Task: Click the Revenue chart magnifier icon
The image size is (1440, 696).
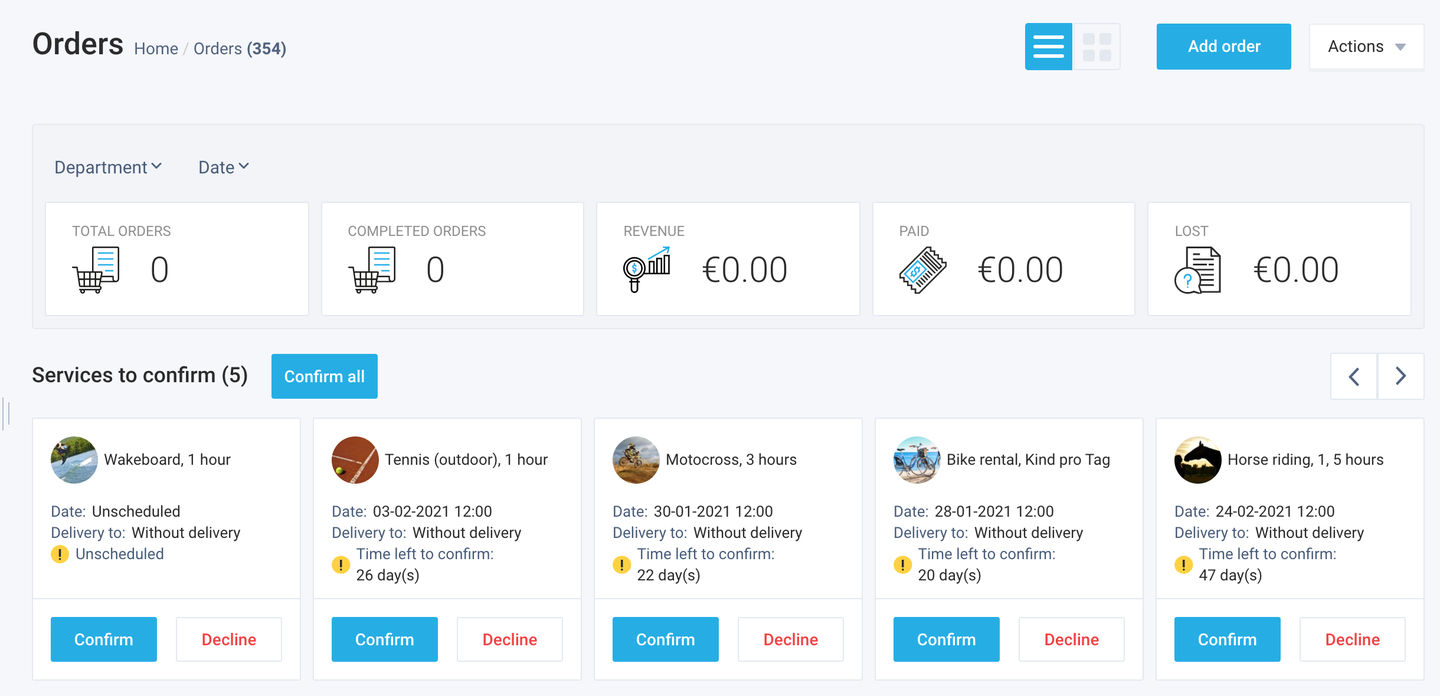Action: click(x=646, y=270)
